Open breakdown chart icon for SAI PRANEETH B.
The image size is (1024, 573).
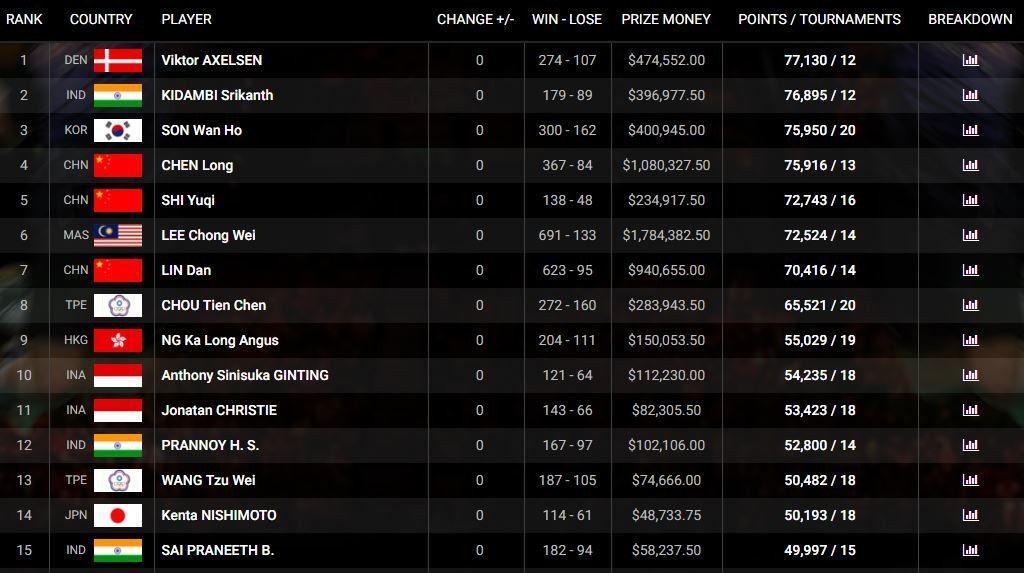[970, 550]
